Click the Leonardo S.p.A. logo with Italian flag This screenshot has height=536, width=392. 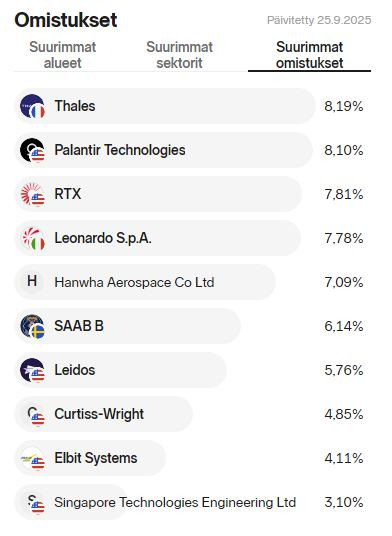[32, 238]
